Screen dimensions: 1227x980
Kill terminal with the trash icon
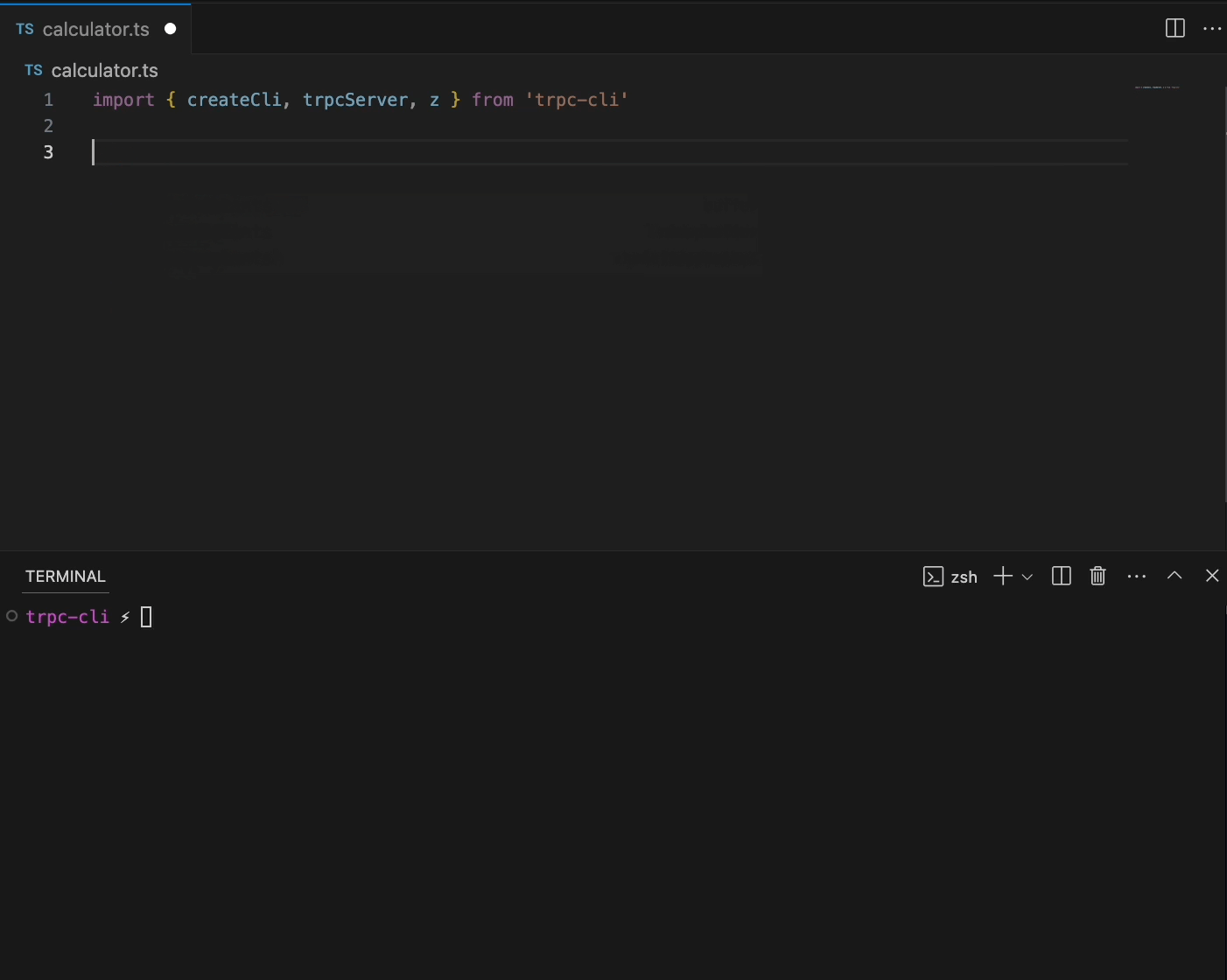1098,576
